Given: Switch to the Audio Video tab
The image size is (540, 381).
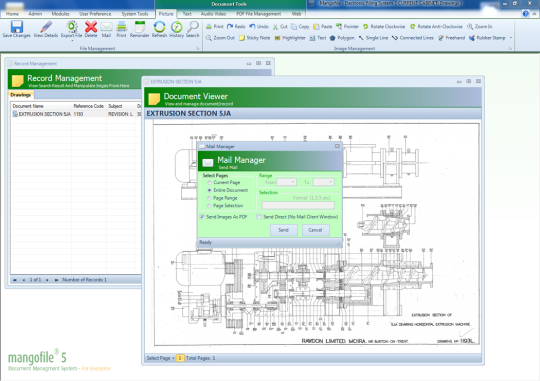Looking at the screenshot, I should 213,14.
